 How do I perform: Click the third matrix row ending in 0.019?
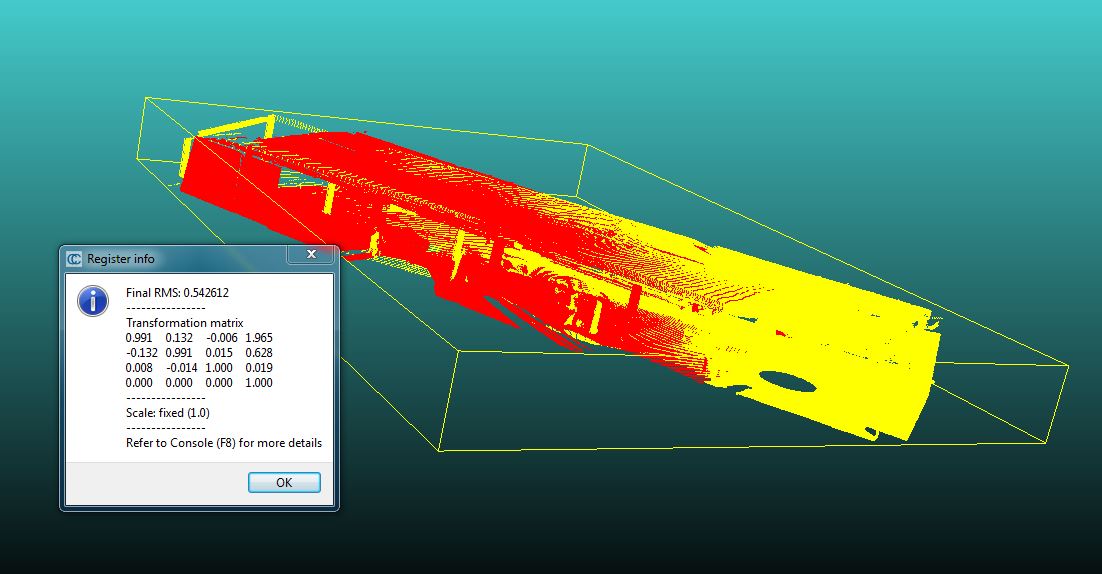pos(199,368)
